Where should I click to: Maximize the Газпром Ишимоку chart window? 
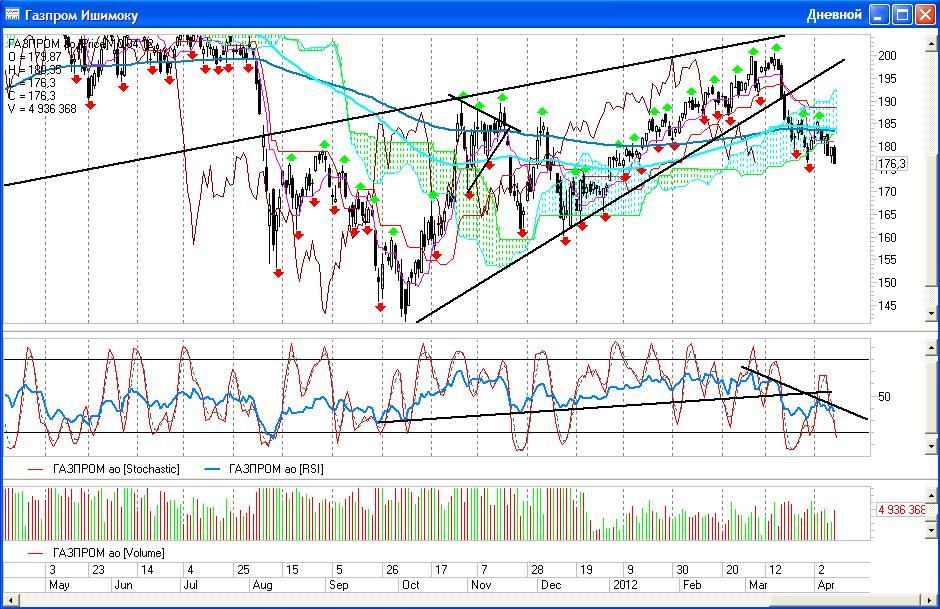pos(902,14)
